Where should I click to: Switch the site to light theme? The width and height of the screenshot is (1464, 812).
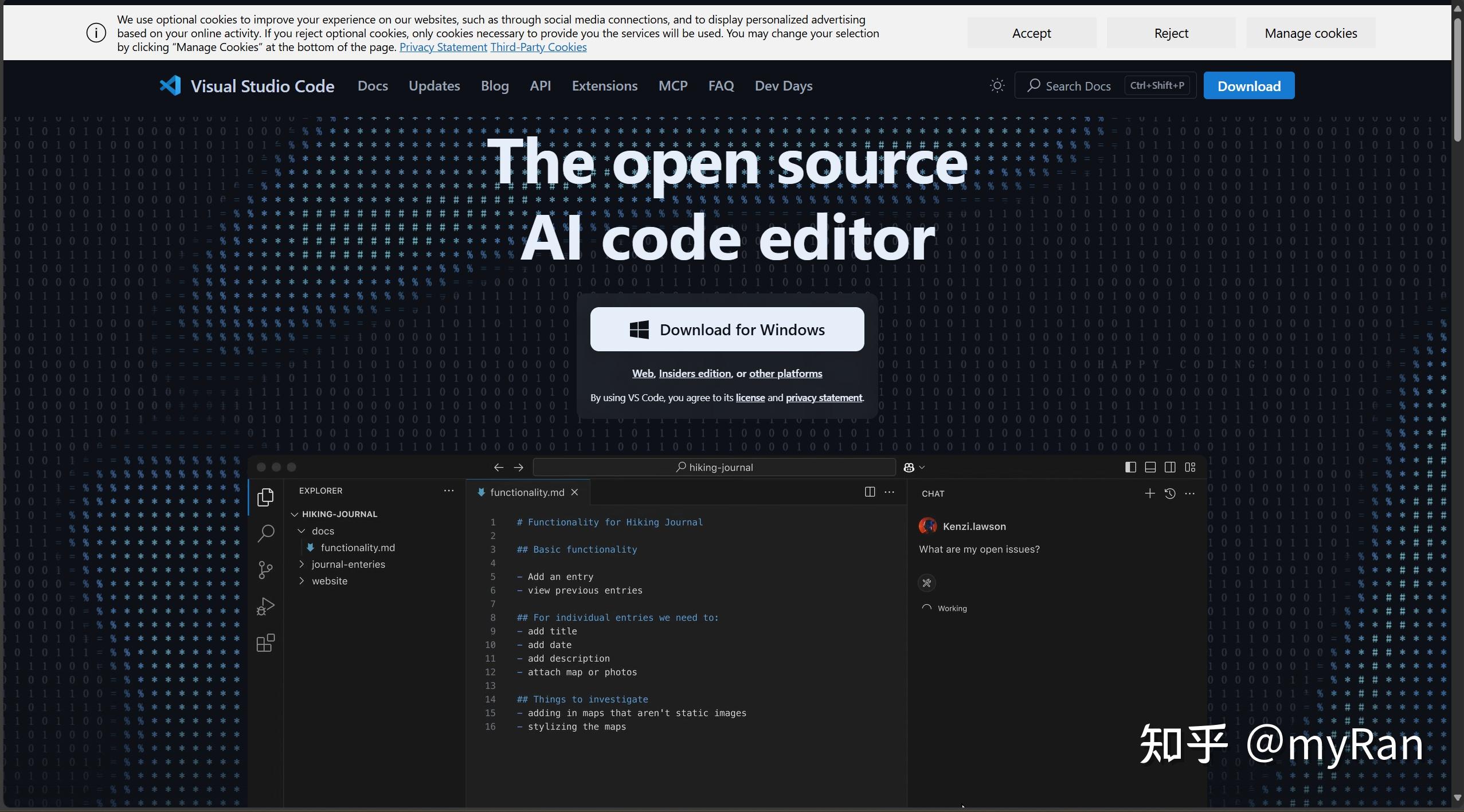tap(996, 85)
